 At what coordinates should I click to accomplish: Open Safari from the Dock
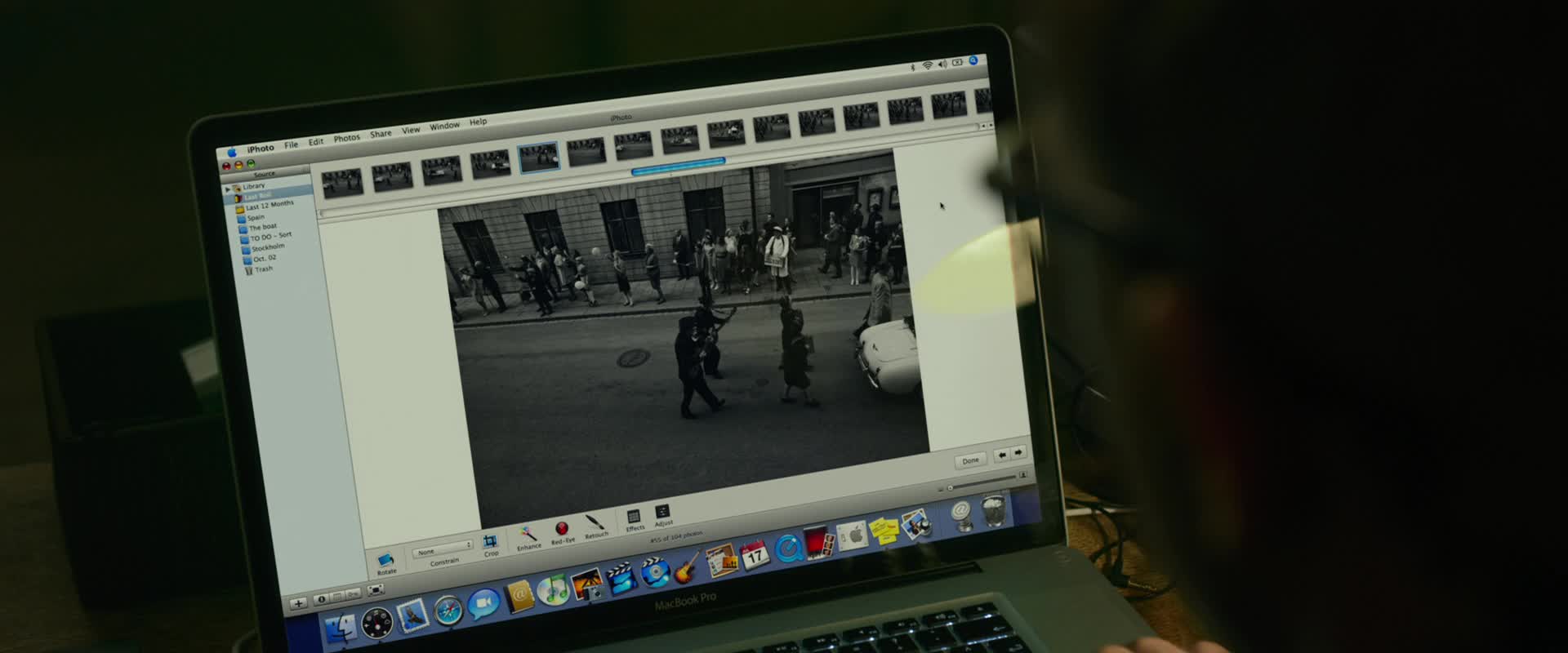(448, 610)
